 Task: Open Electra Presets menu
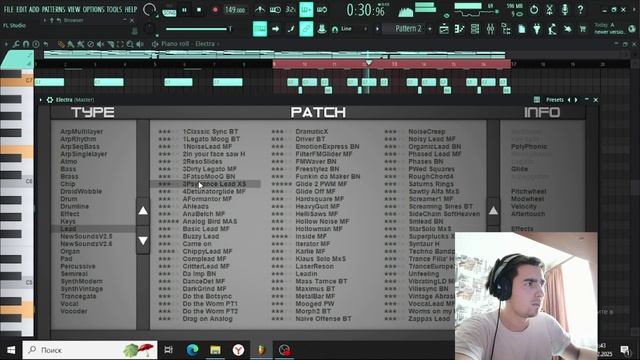[554, 100]
